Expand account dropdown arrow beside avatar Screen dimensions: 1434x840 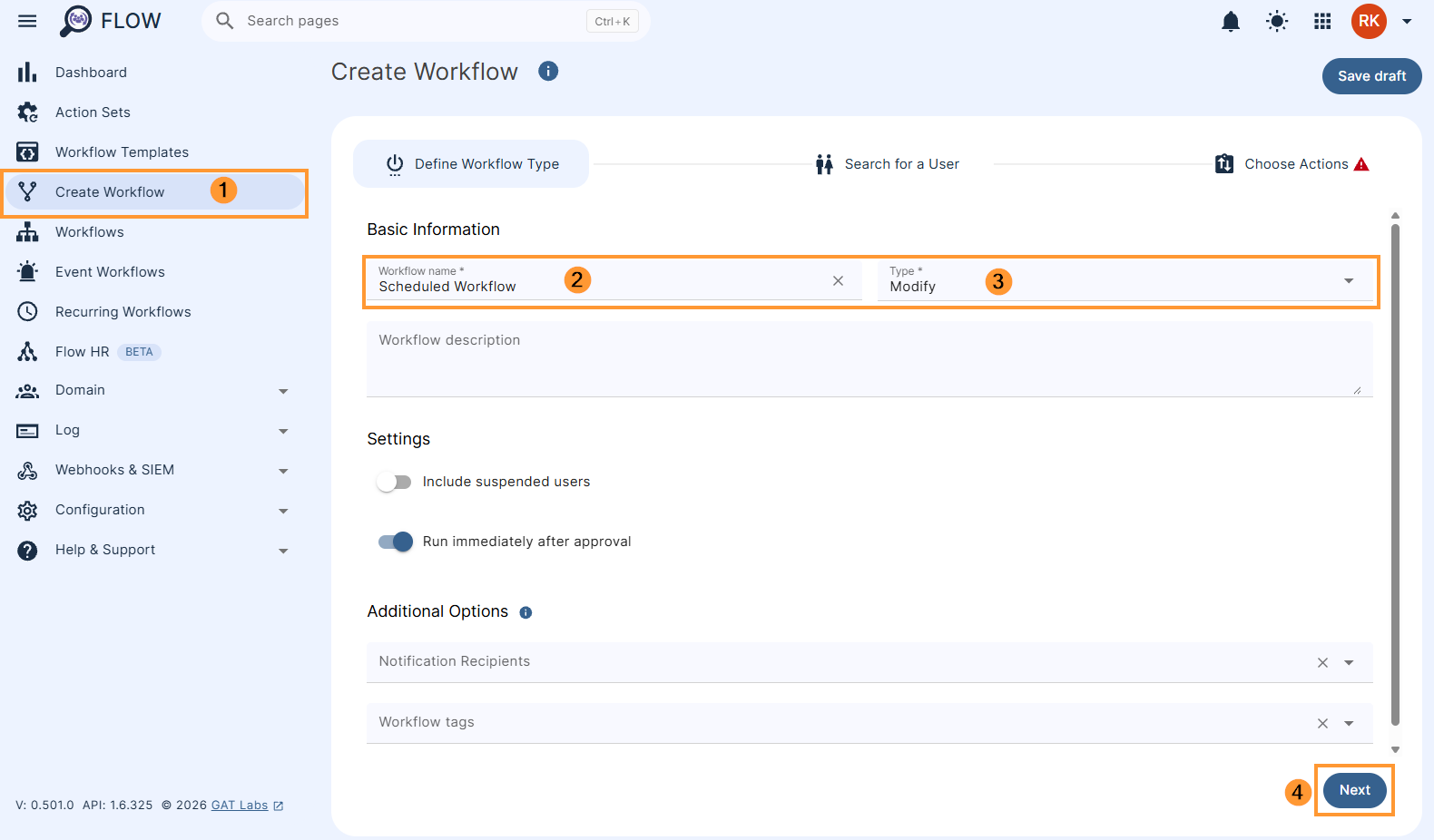[1407, 22]
